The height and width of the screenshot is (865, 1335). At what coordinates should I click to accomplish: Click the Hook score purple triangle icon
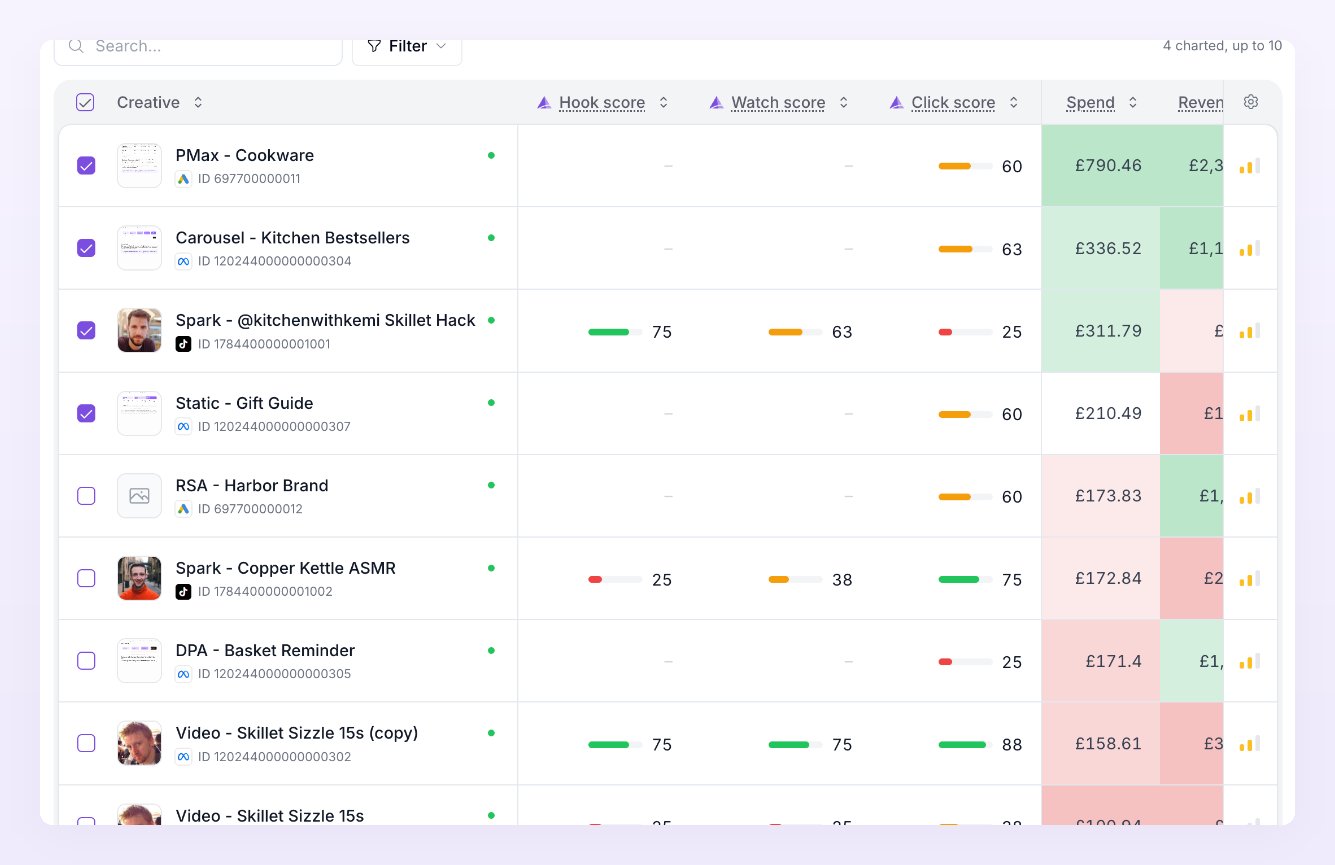[544, 102]
